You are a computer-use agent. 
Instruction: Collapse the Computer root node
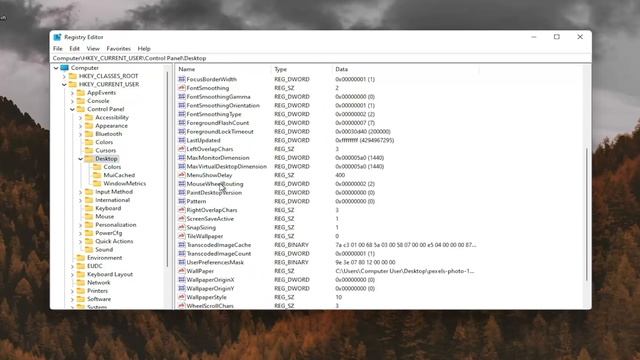pos(56,68)
